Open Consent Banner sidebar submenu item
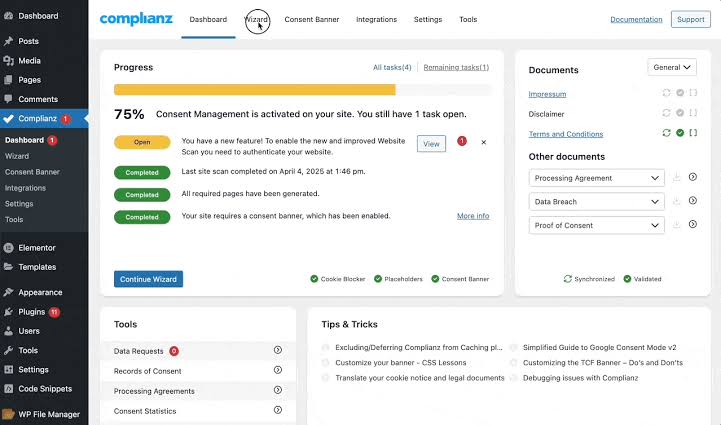 tap(32, 172)
